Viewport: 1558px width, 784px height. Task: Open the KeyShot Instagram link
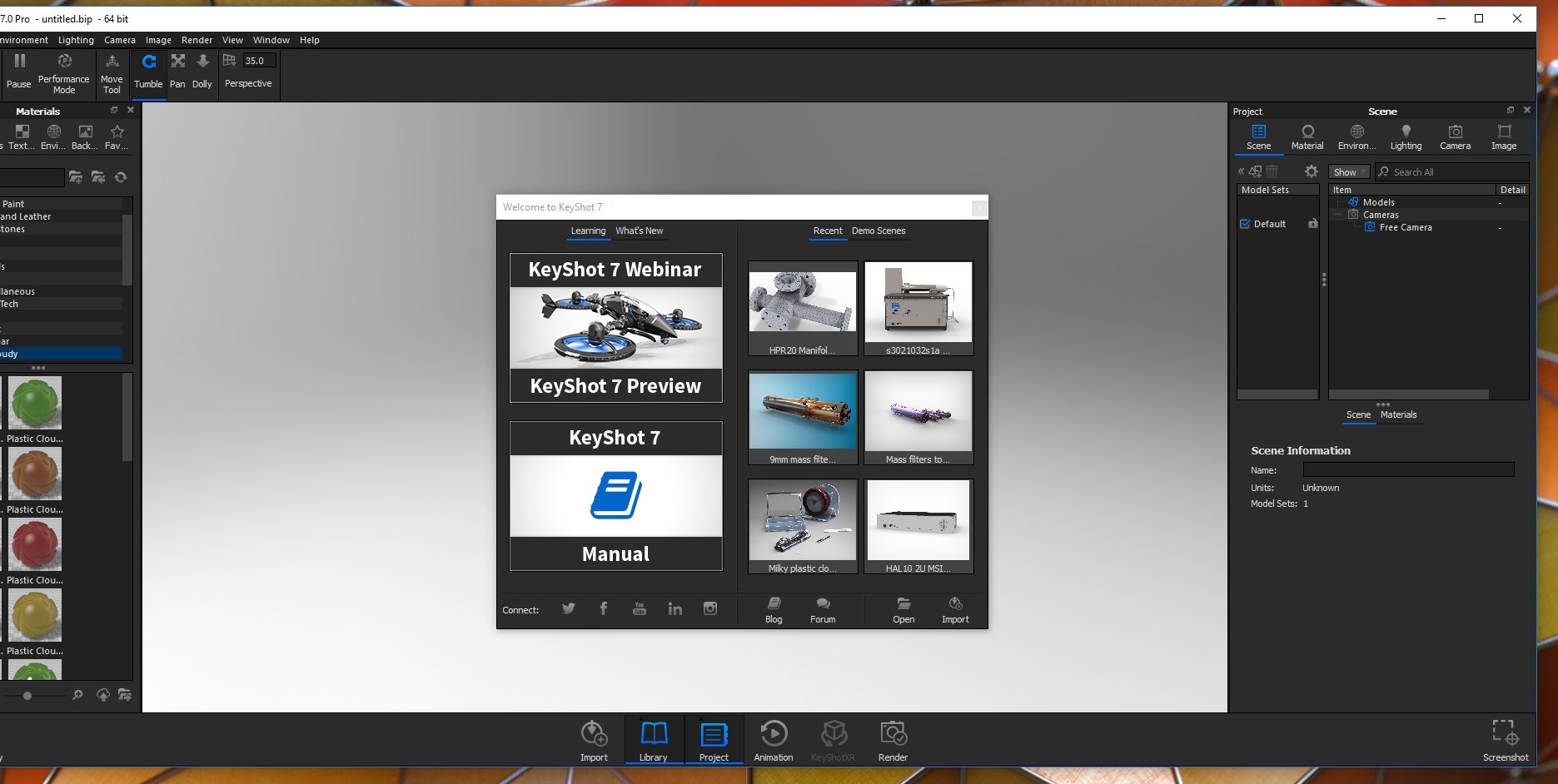click(x=710, y=608)
